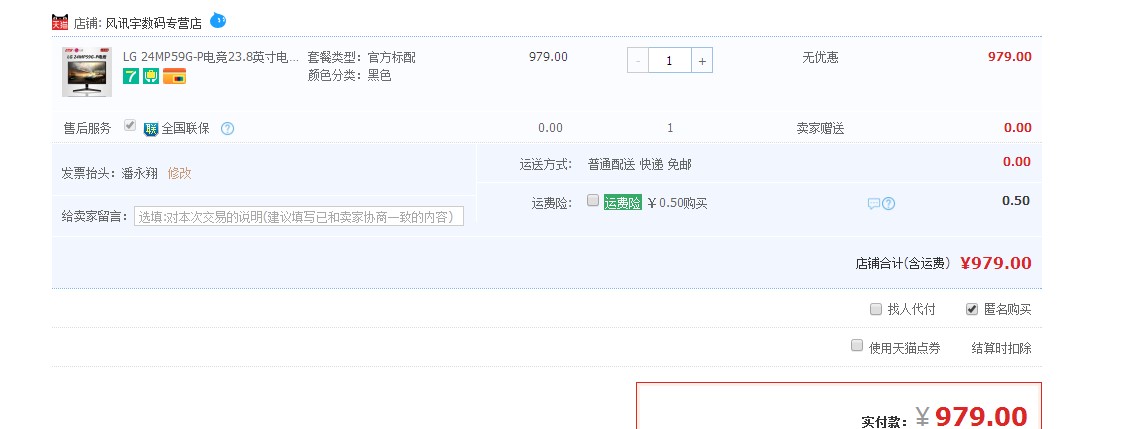Click the ¥0.50购买 insurance price text

[677, 203]
